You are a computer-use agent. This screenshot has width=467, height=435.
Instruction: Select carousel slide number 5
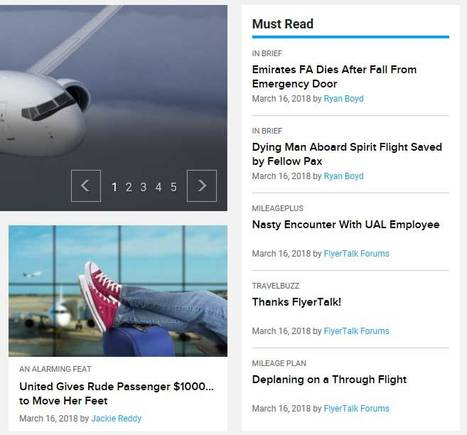173,187
